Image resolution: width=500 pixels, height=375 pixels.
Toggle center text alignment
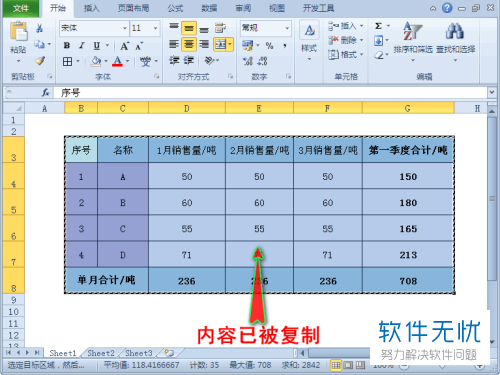(x=189, y=44)
